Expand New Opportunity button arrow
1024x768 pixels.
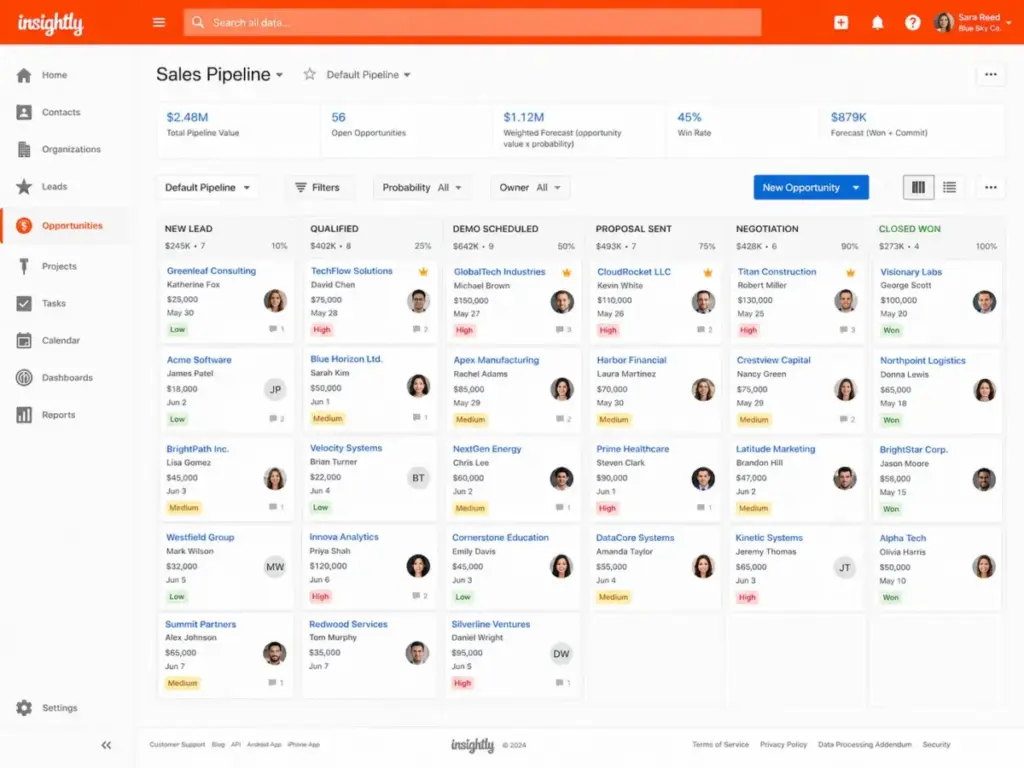pyautogui.click(x=856, y=187)
